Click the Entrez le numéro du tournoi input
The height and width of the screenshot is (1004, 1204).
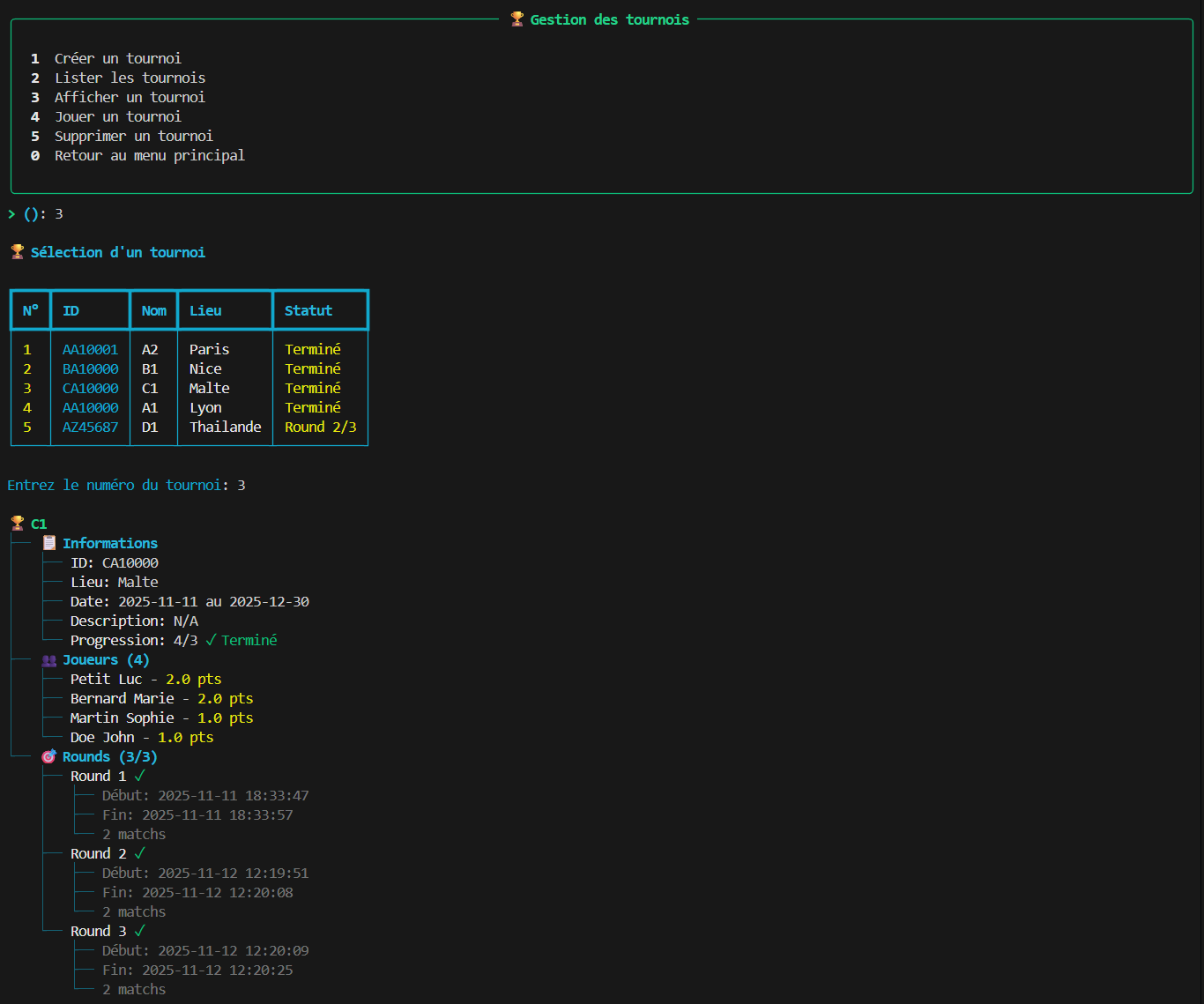241,486
